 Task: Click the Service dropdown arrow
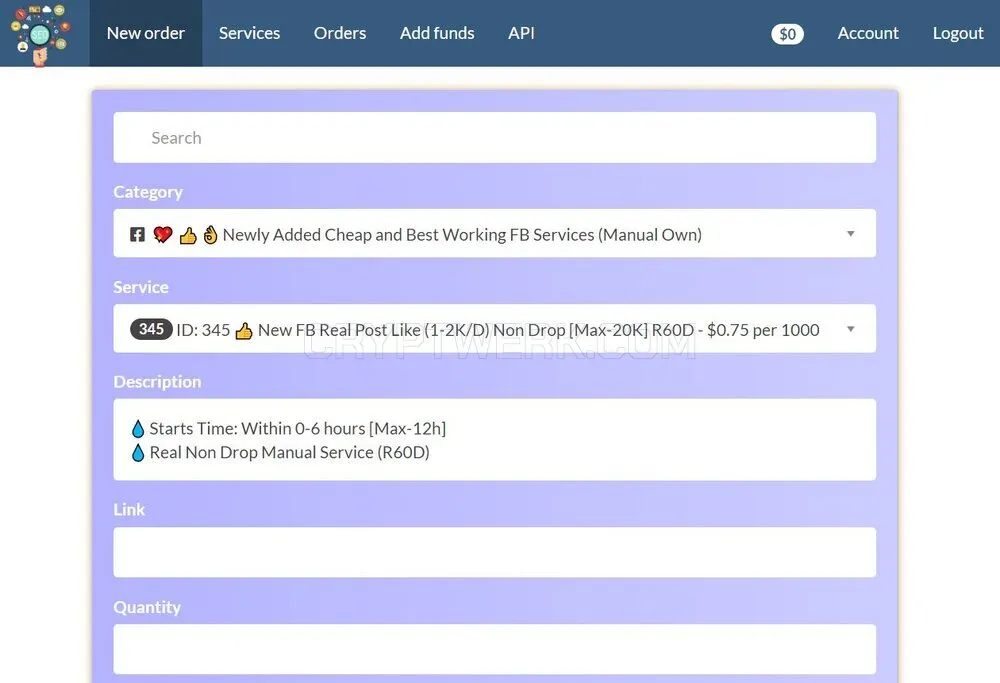point(850,329)
